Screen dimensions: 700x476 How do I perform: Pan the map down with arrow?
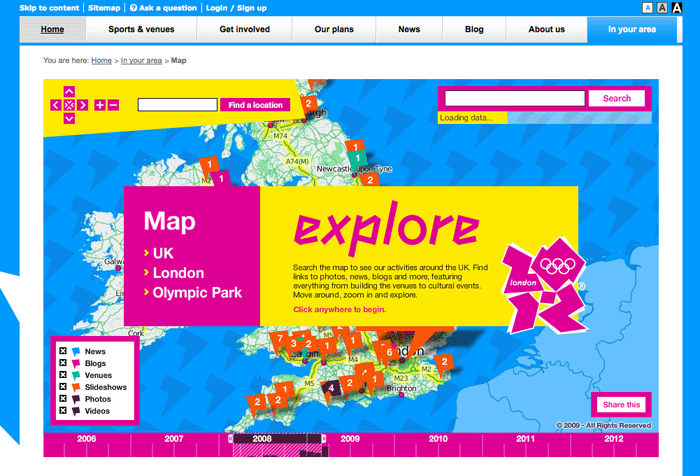[x=69, y=118]
